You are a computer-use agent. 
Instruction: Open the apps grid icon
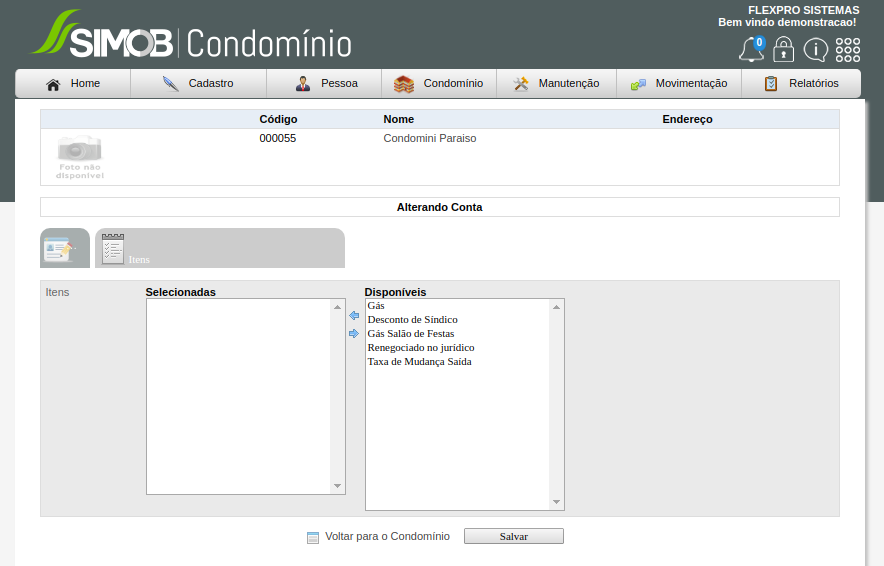click(x=848, y=50)
